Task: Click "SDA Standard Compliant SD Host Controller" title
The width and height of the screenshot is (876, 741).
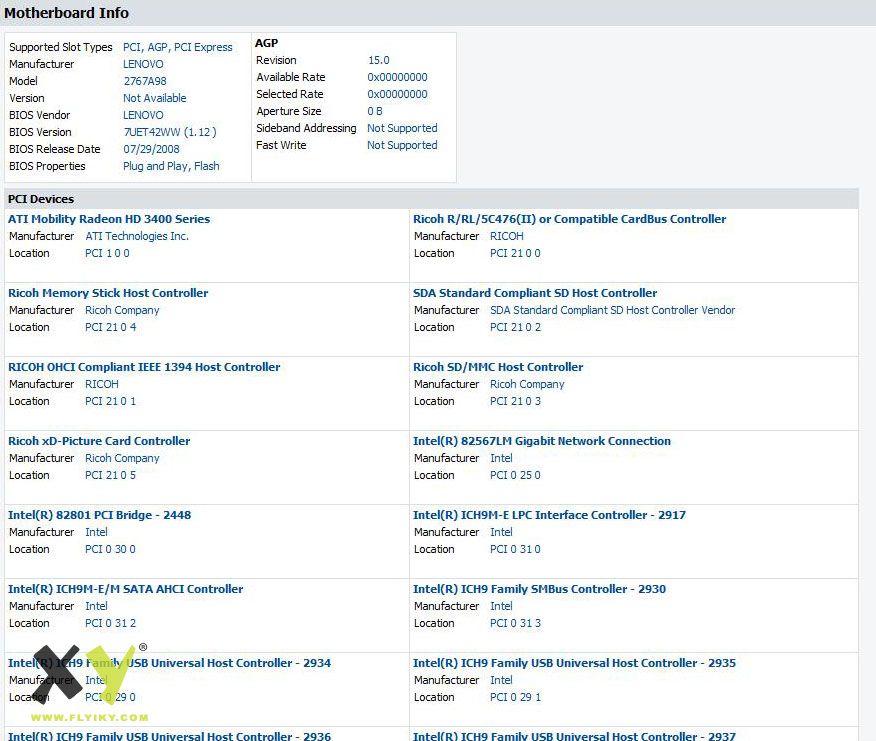Action: pyautogui.click(x=535, y=293)
